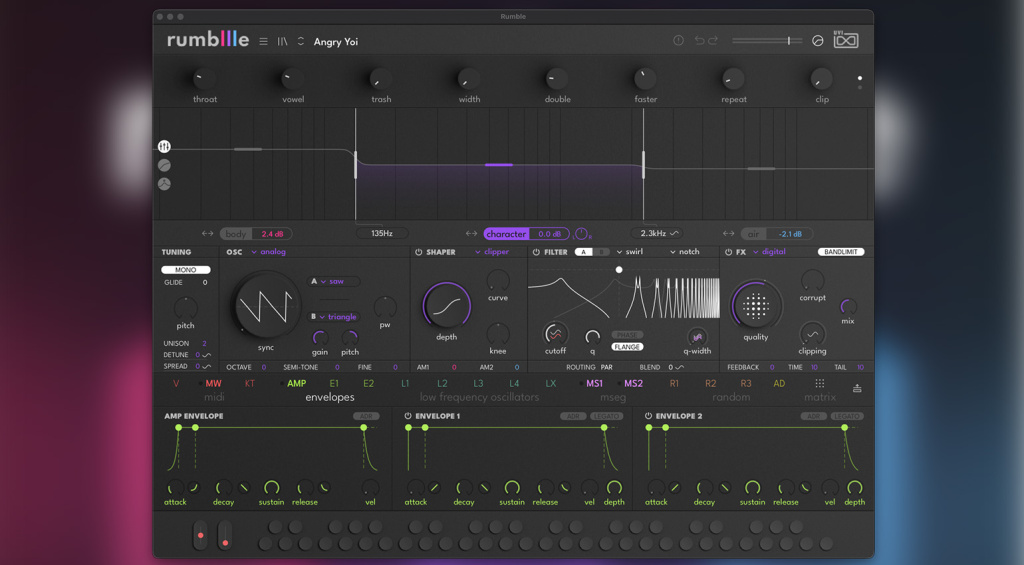The image size is (1024, 565).
Task: Click the filter cutoff knob
Action: pos(554,334)
